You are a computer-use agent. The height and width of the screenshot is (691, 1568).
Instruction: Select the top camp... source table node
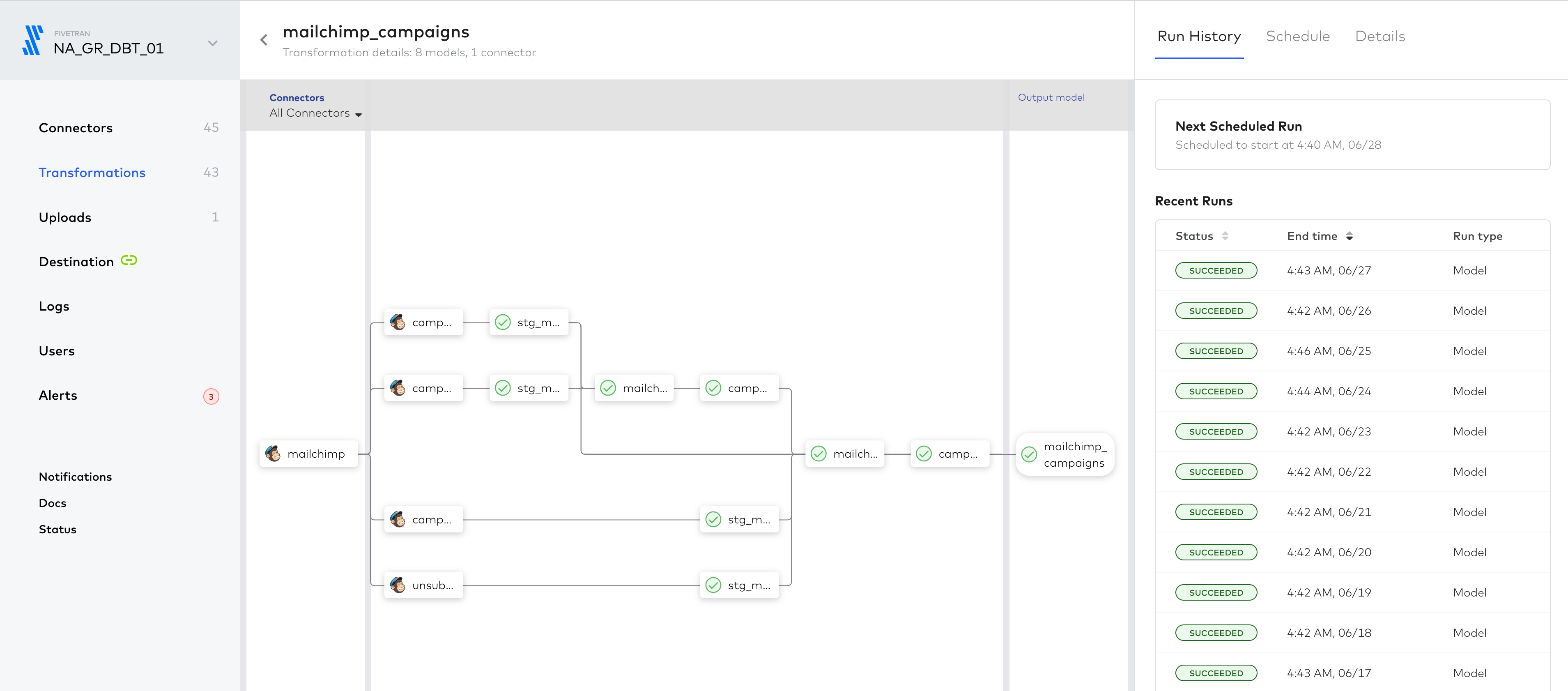(x=424, y=322)
